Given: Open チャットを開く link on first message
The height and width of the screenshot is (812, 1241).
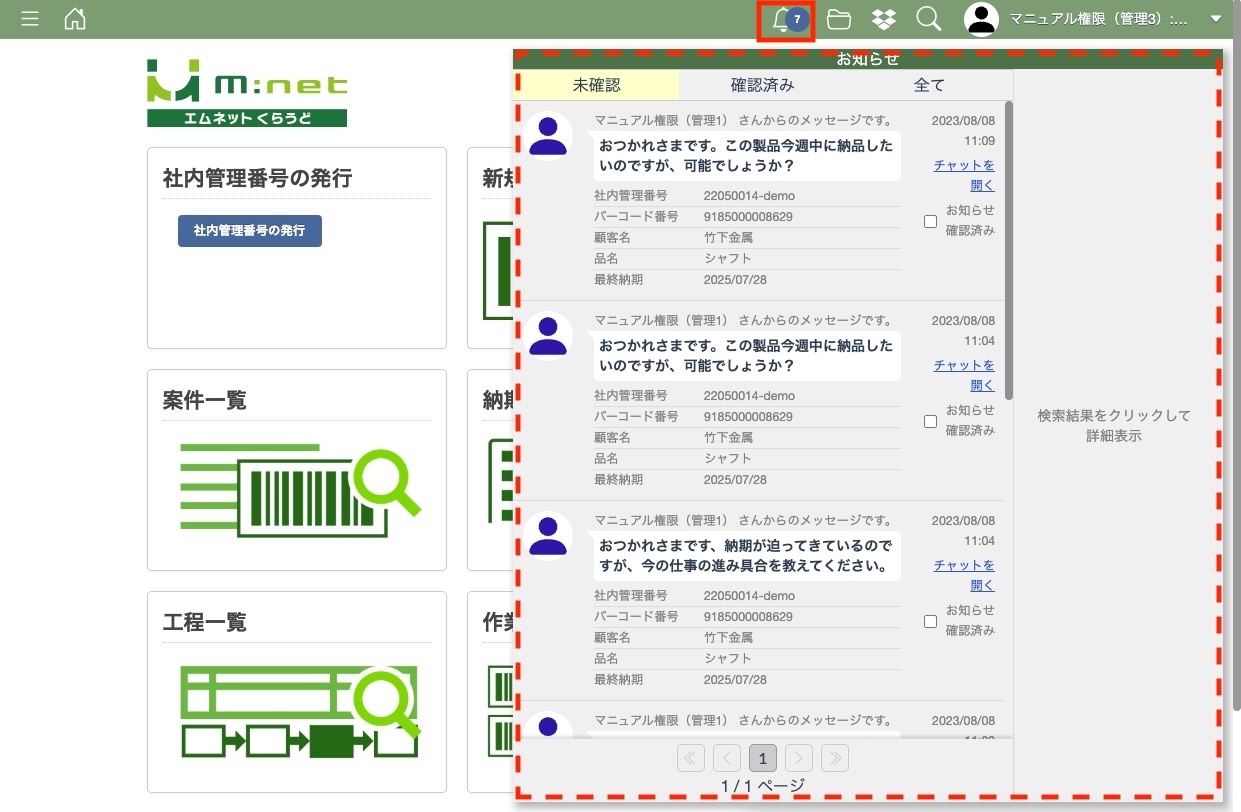Looking at the screenshot, I should [965, 175].
